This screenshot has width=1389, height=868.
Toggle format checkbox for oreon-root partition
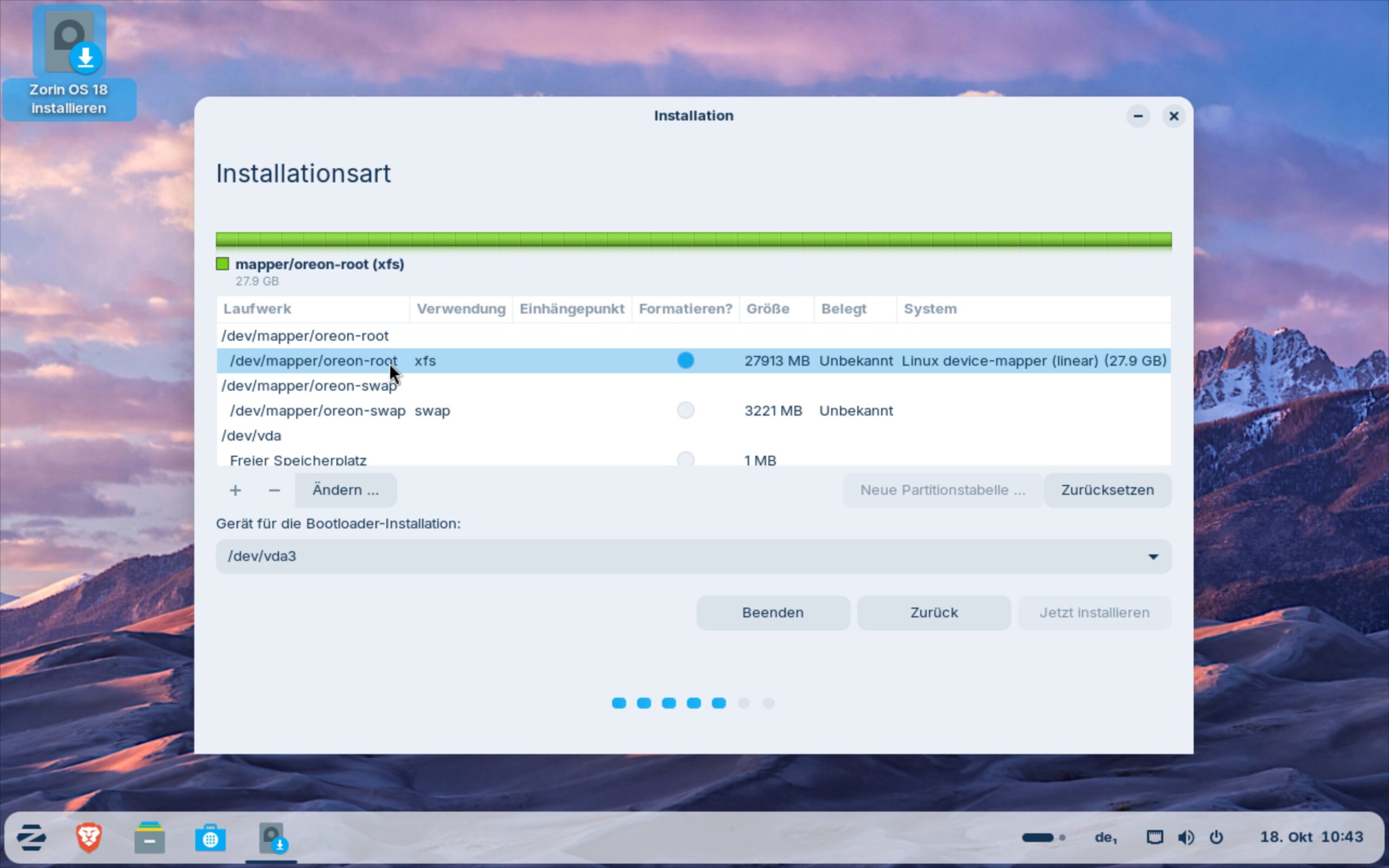pyautogui.click(x=685, y=361)
